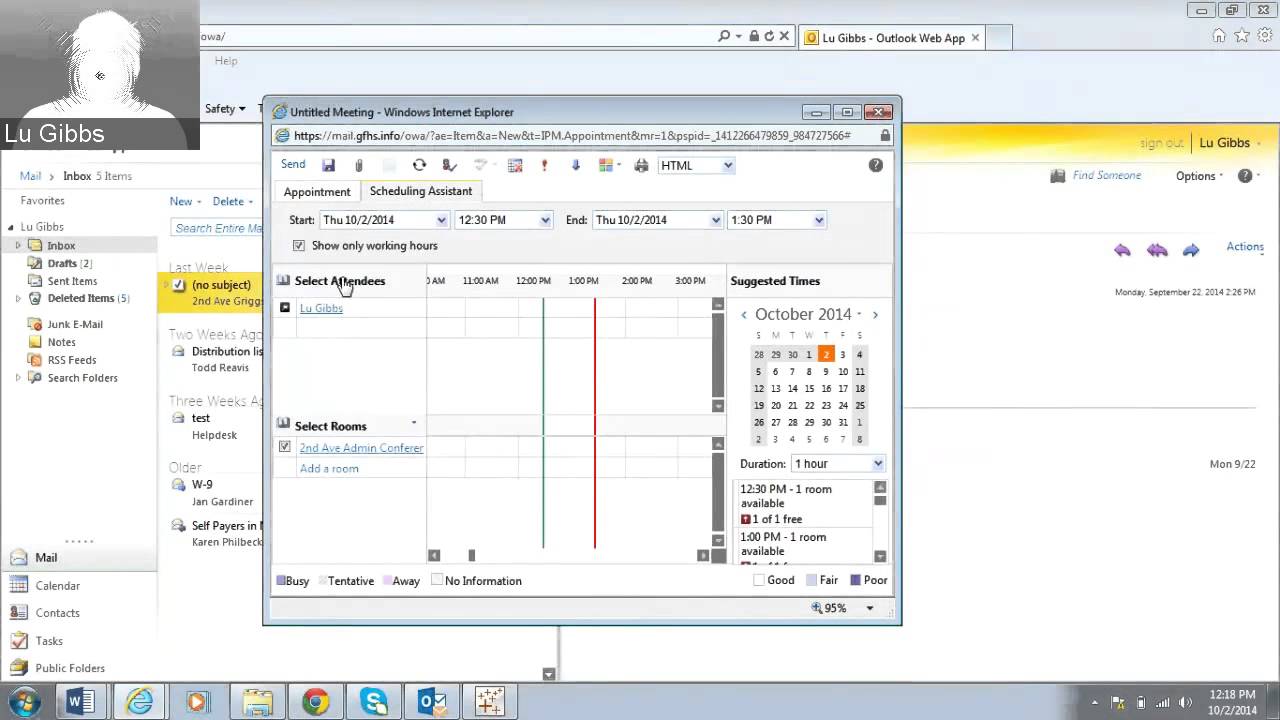Click the Search Entire Mailbox field
Screen dimensions: 1280x720
coord(217,228)
